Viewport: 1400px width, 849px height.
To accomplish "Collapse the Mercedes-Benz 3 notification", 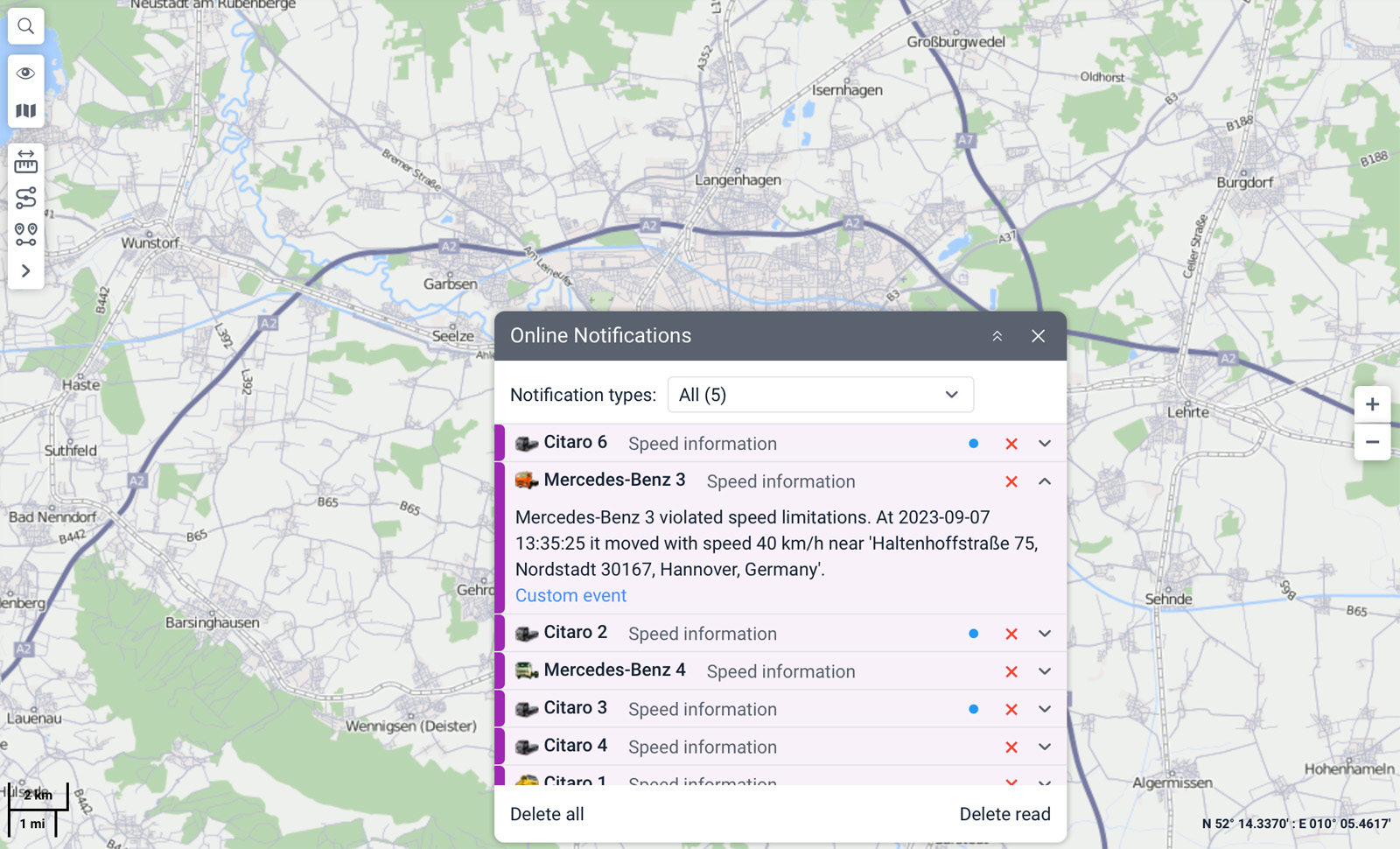I will (x=1045, y=481).
